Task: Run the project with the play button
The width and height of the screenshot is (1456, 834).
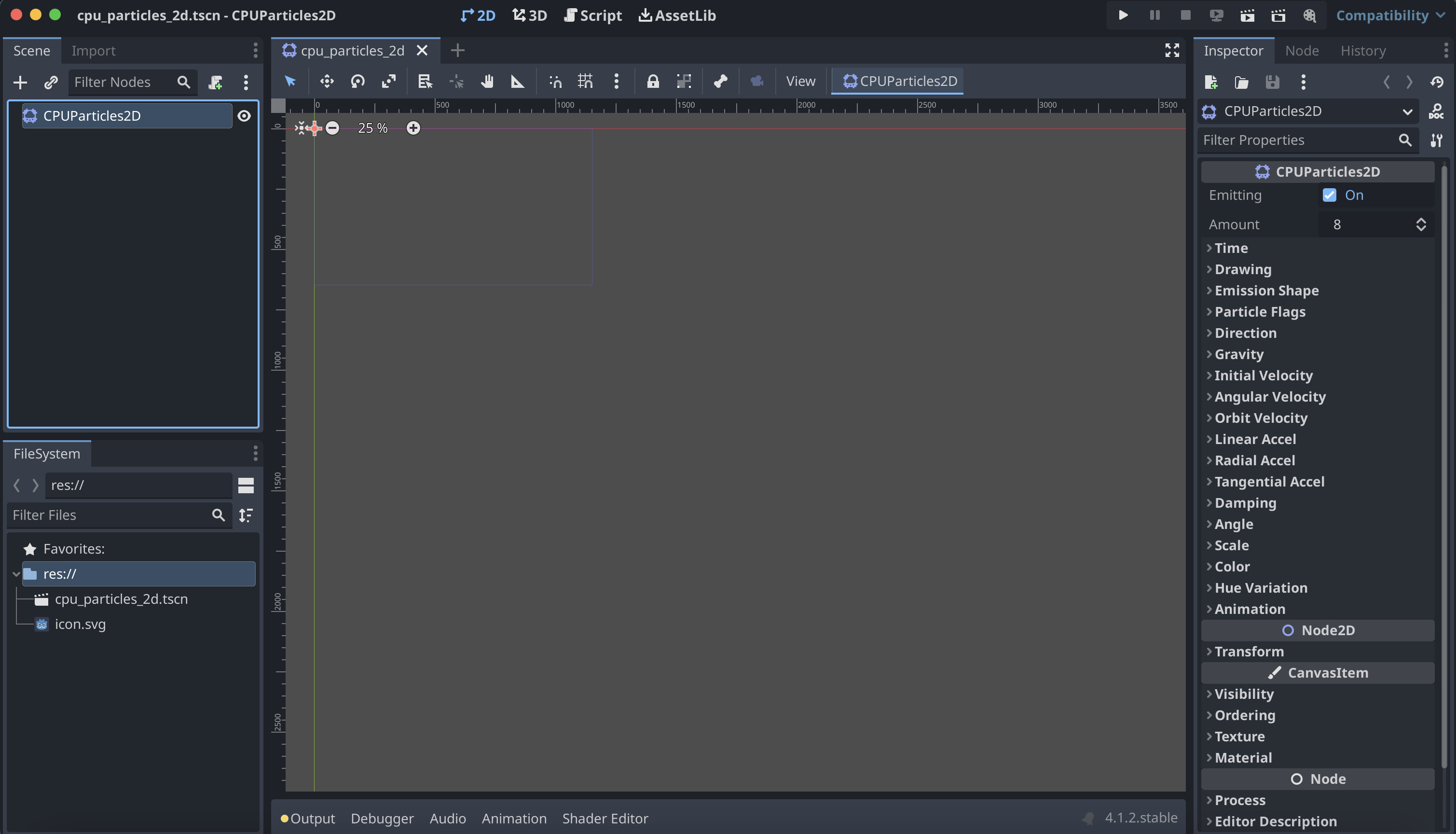Action: tap(1122, 15)
